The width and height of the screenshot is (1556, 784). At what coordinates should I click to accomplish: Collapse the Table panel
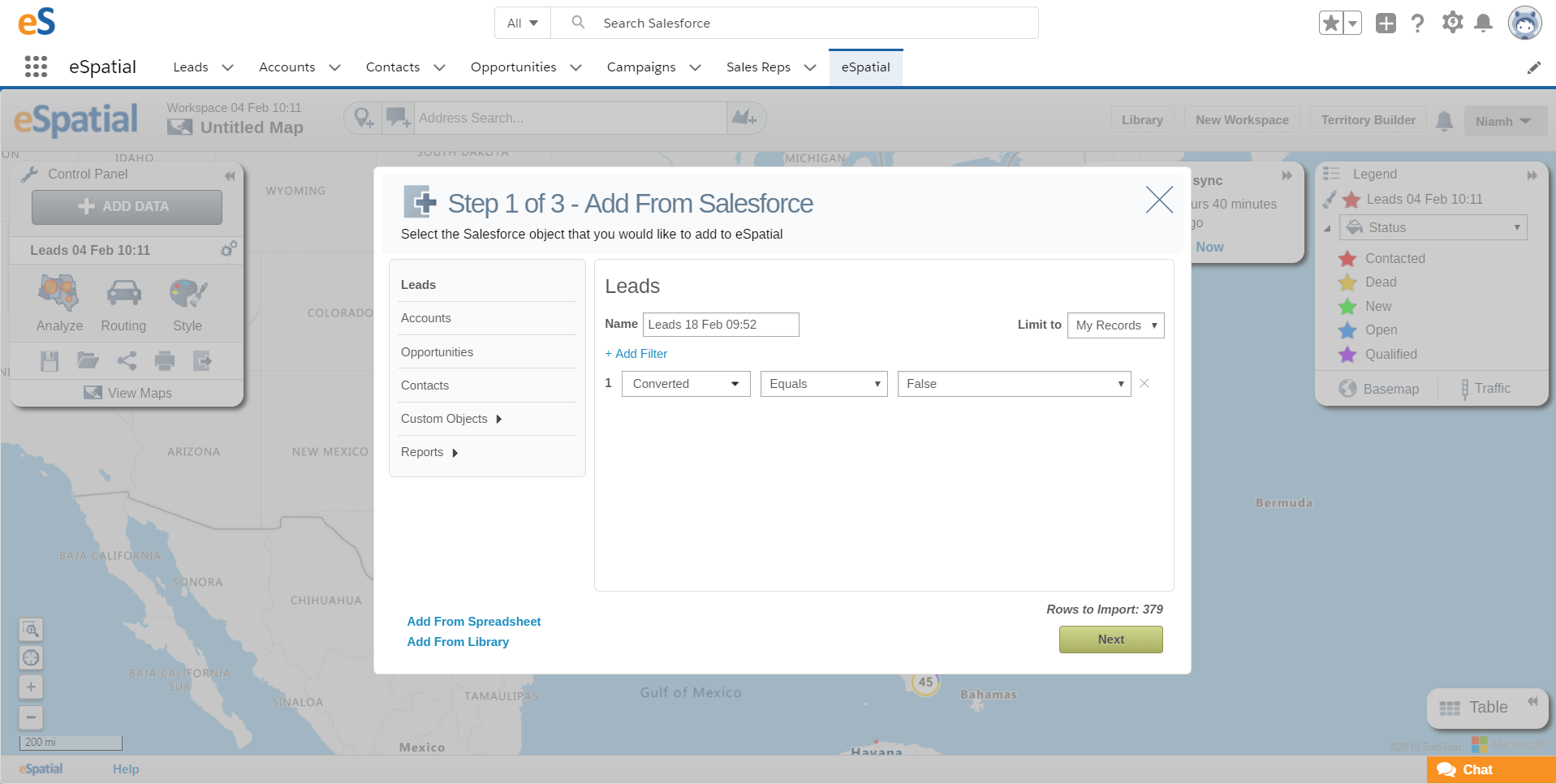(x=1532, y=701)
